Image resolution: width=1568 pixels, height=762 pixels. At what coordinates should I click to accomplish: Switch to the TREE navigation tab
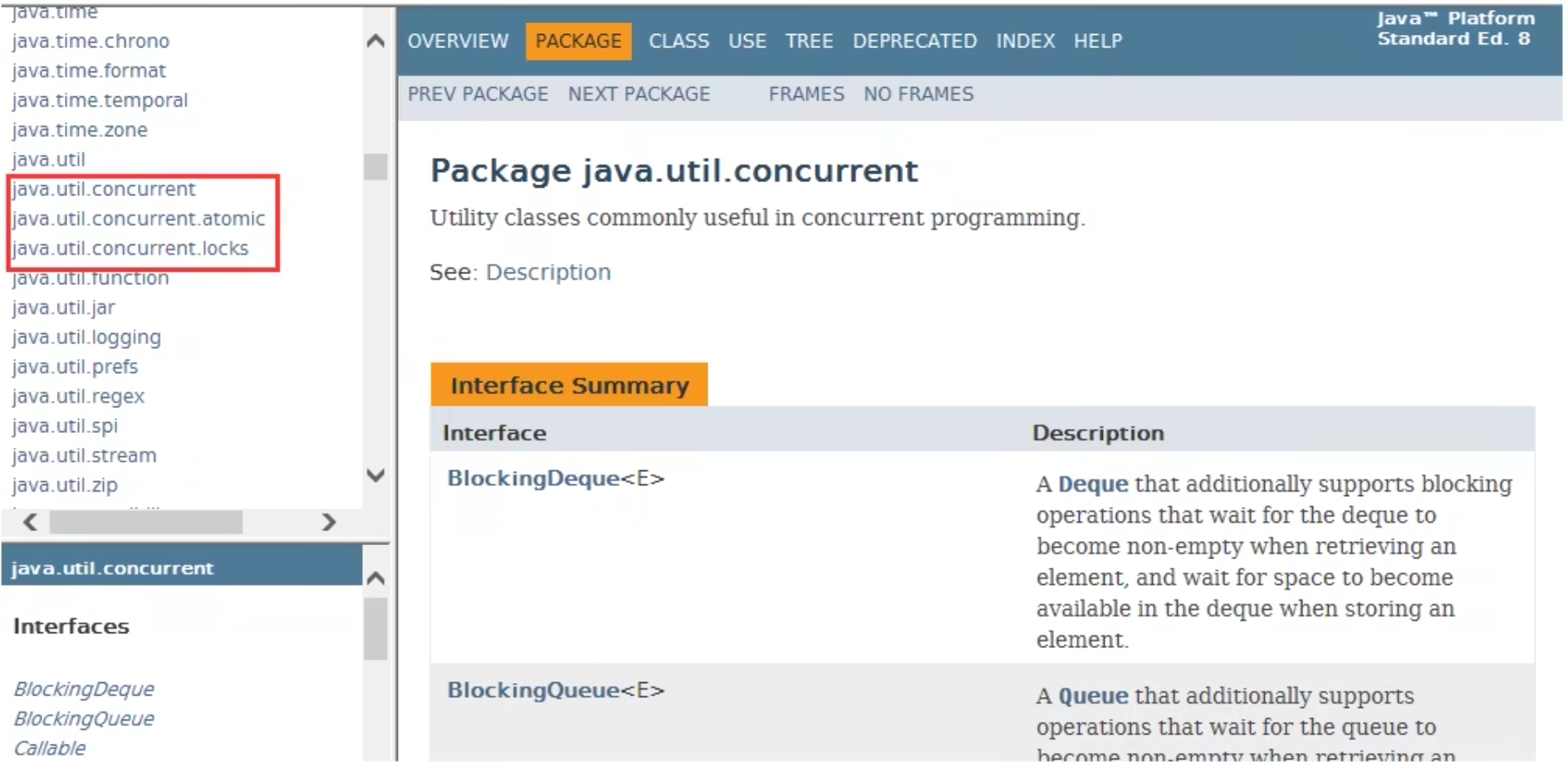809,41
